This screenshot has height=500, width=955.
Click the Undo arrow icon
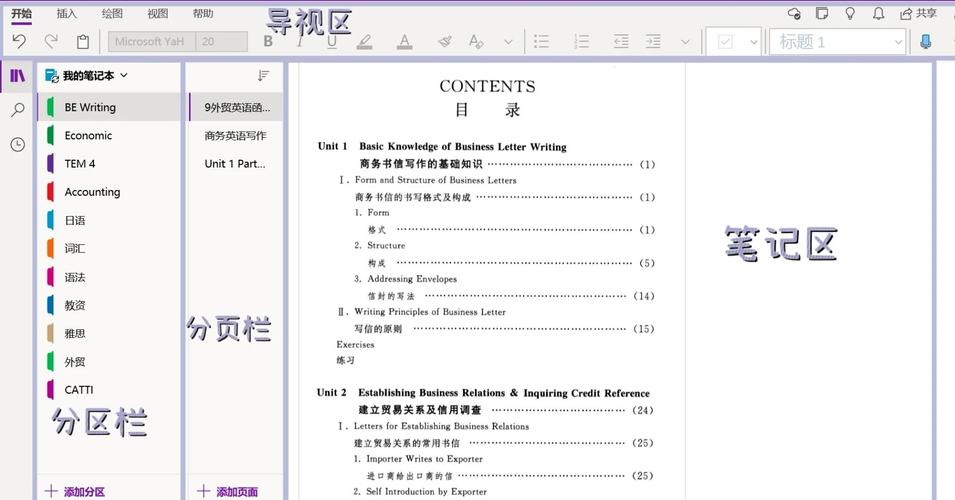click(19, 41)
